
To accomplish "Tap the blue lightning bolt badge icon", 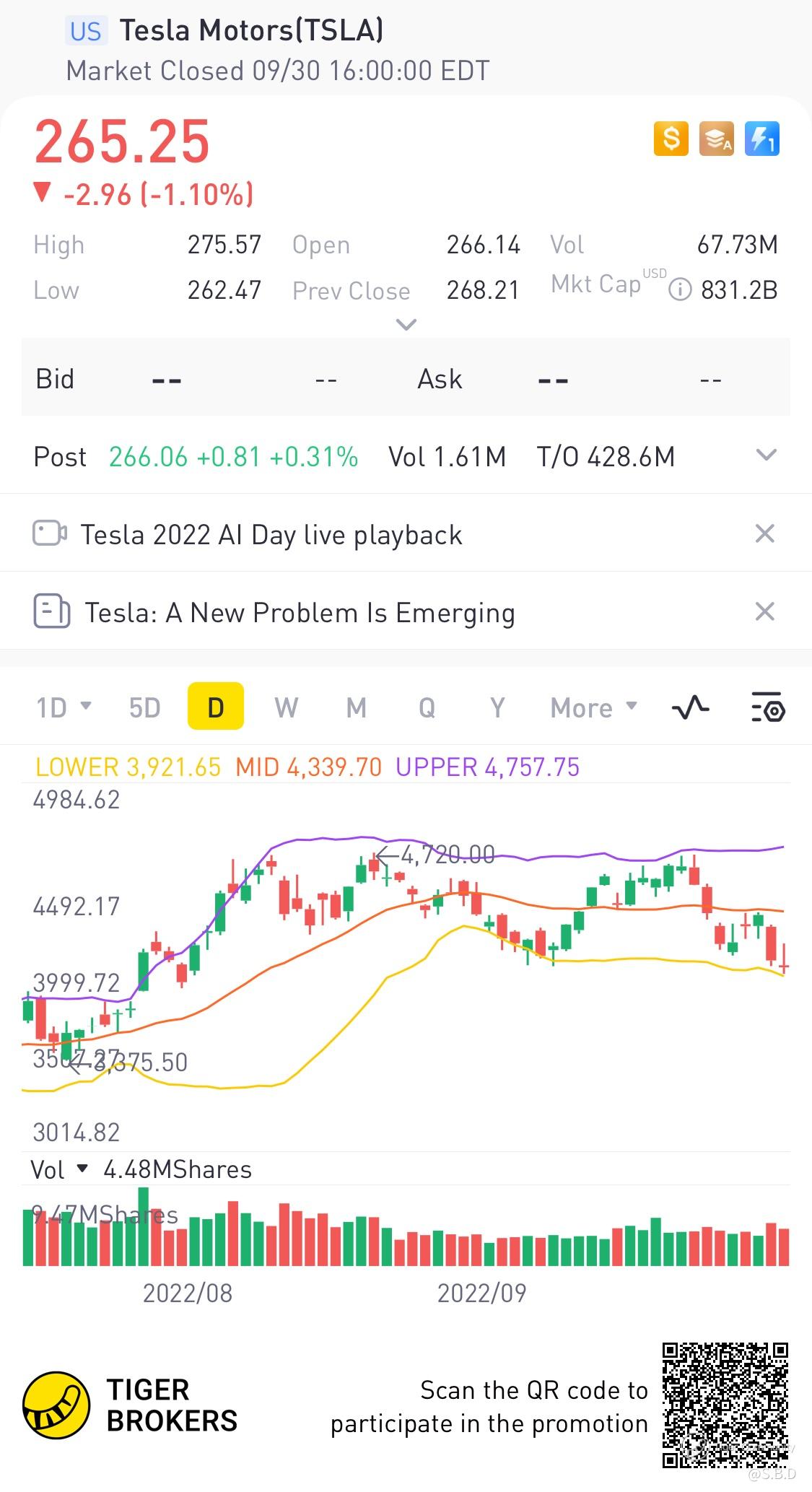I will [761, 138].
